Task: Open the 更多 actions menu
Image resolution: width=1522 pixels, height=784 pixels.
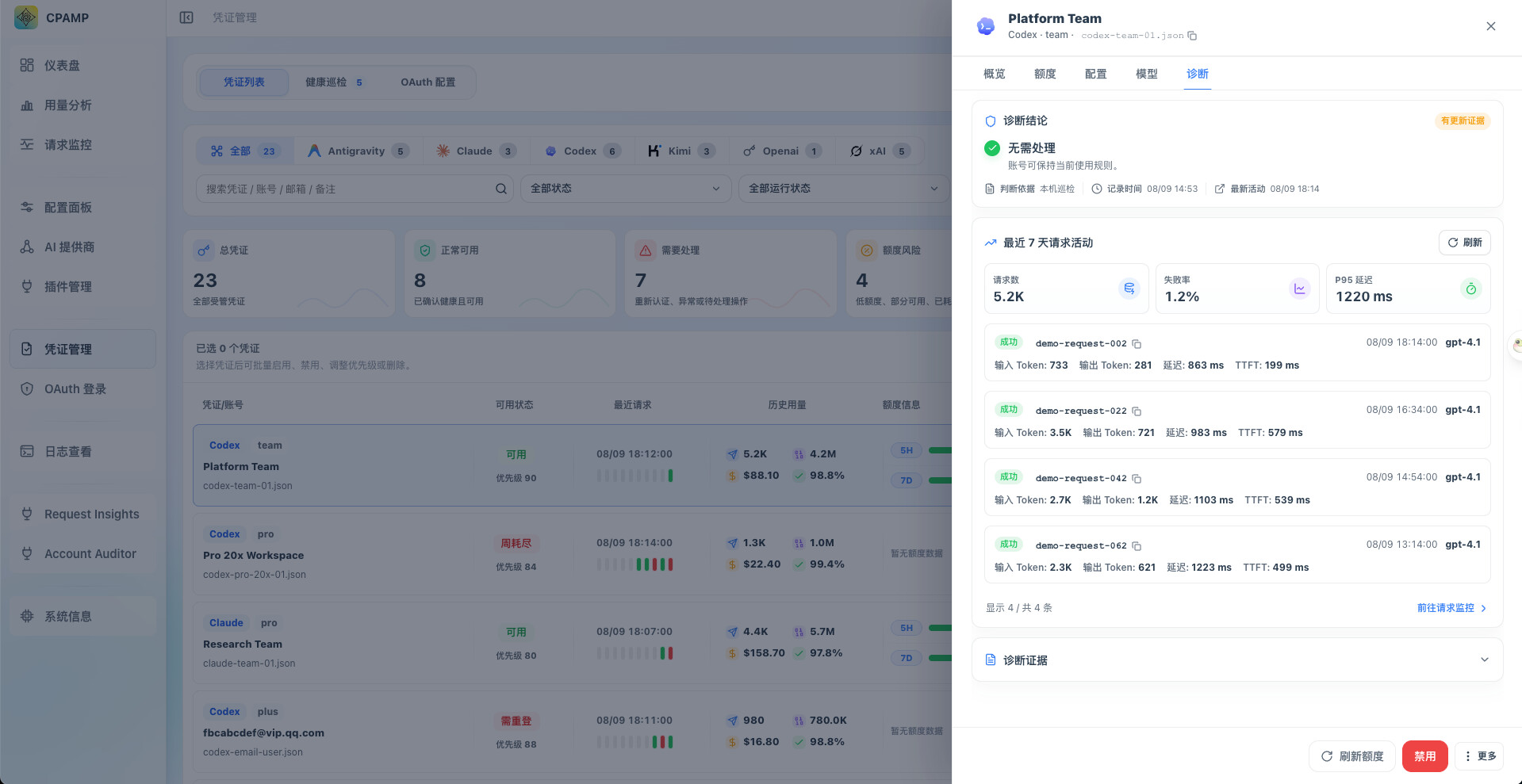Action: tap(1479, 756)
